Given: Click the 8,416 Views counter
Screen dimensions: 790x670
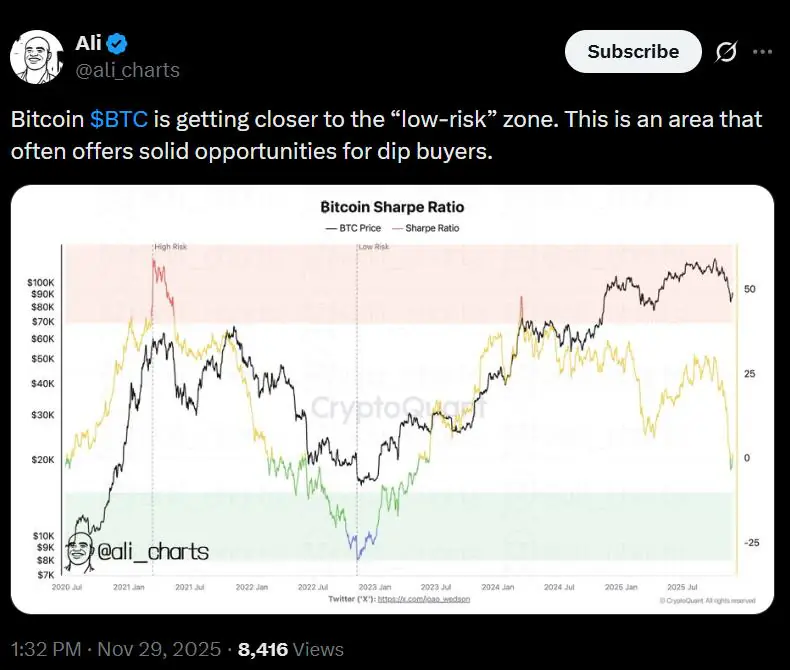Looking at the screenshot, I should (x=294, y=650).
